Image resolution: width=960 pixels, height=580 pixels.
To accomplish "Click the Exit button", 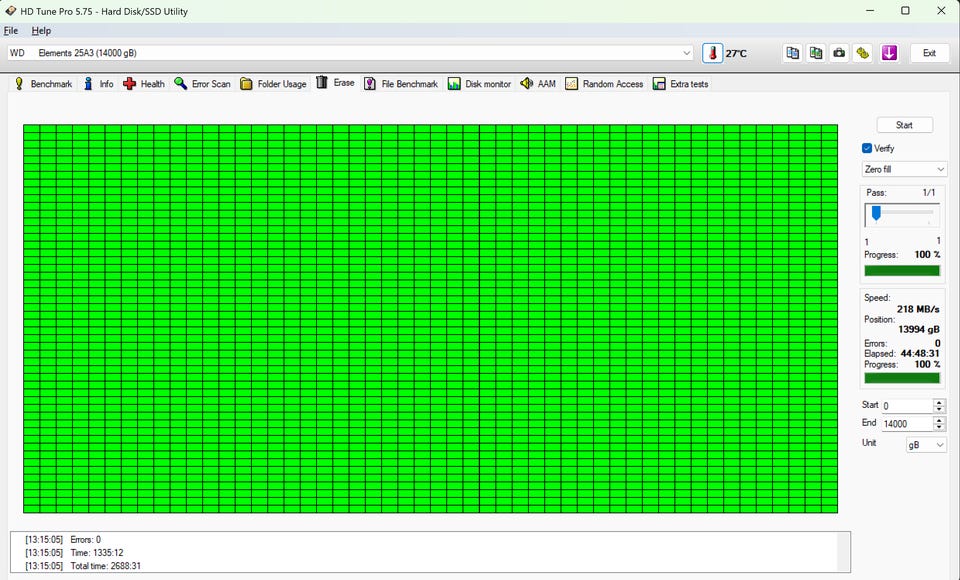I will click(929, 53).
